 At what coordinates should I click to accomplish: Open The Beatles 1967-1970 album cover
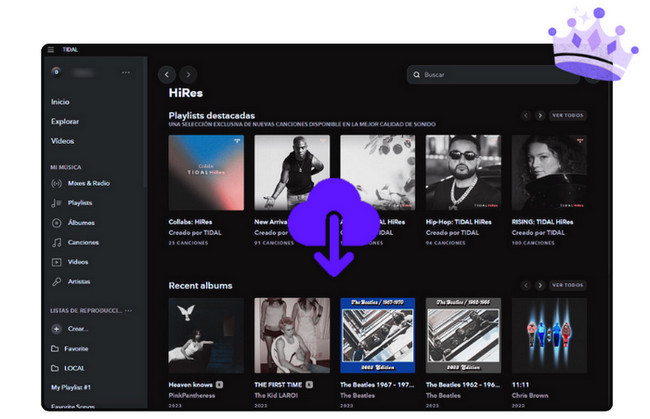[378, 335]
